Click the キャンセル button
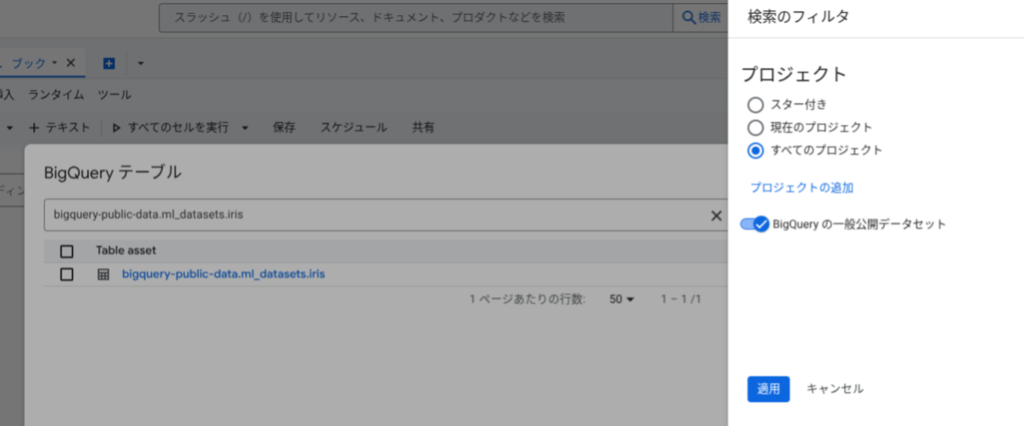Viewport: 1024px width, 426px height. tap(835, 389)
